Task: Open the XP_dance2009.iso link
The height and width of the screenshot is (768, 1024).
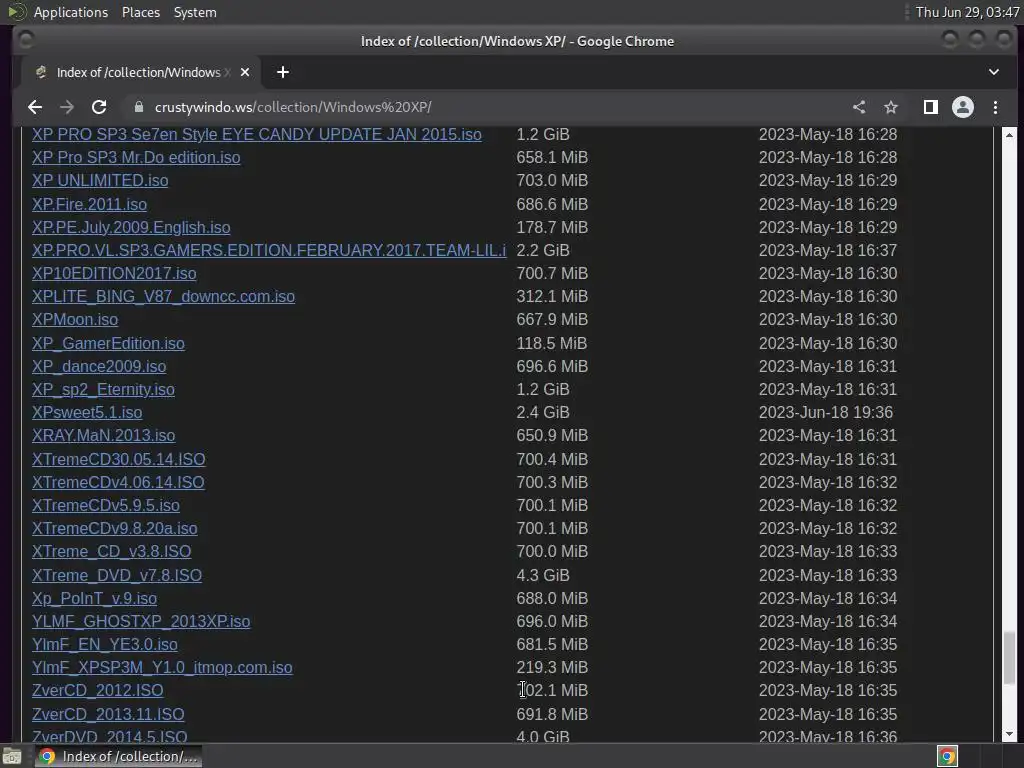Action: pyautogui.click(x=99, y=366)
